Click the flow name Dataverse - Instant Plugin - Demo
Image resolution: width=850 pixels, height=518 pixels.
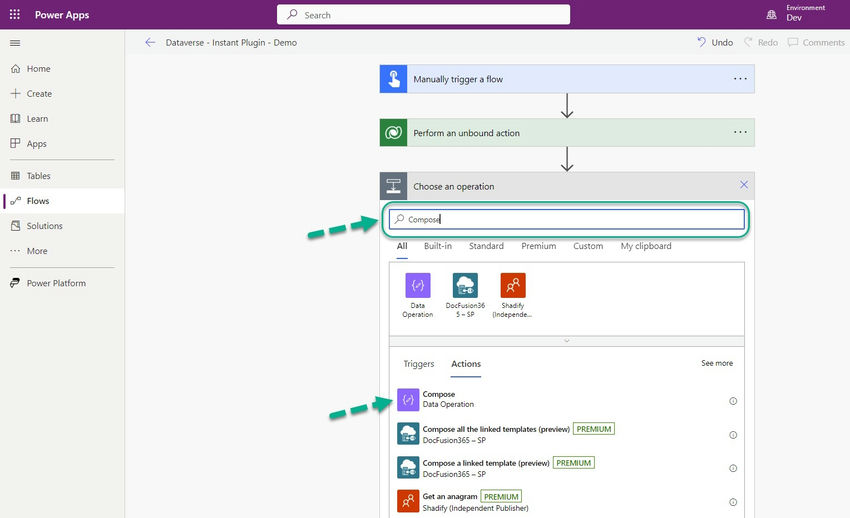click(x=231, y=42)
